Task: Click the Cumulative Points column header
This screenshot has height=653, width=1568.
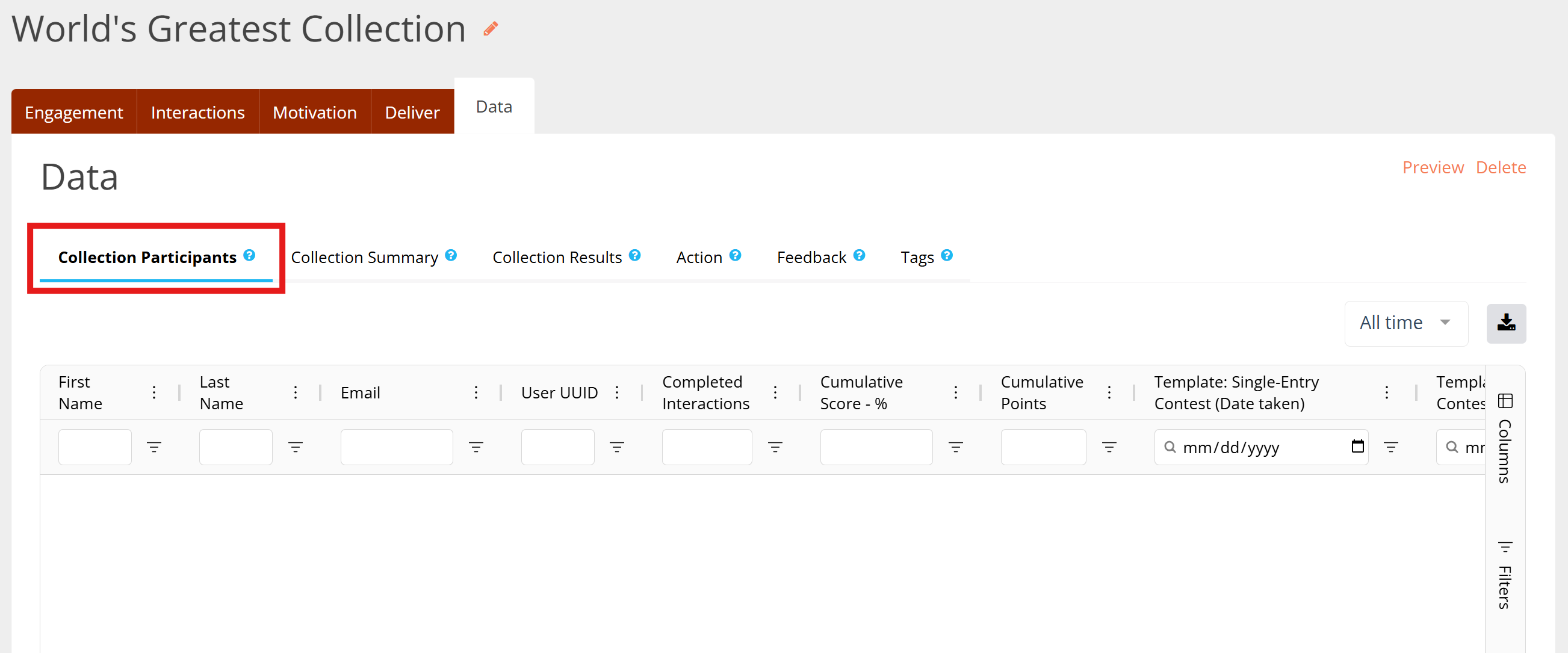Action: (x=1041, y=393)
